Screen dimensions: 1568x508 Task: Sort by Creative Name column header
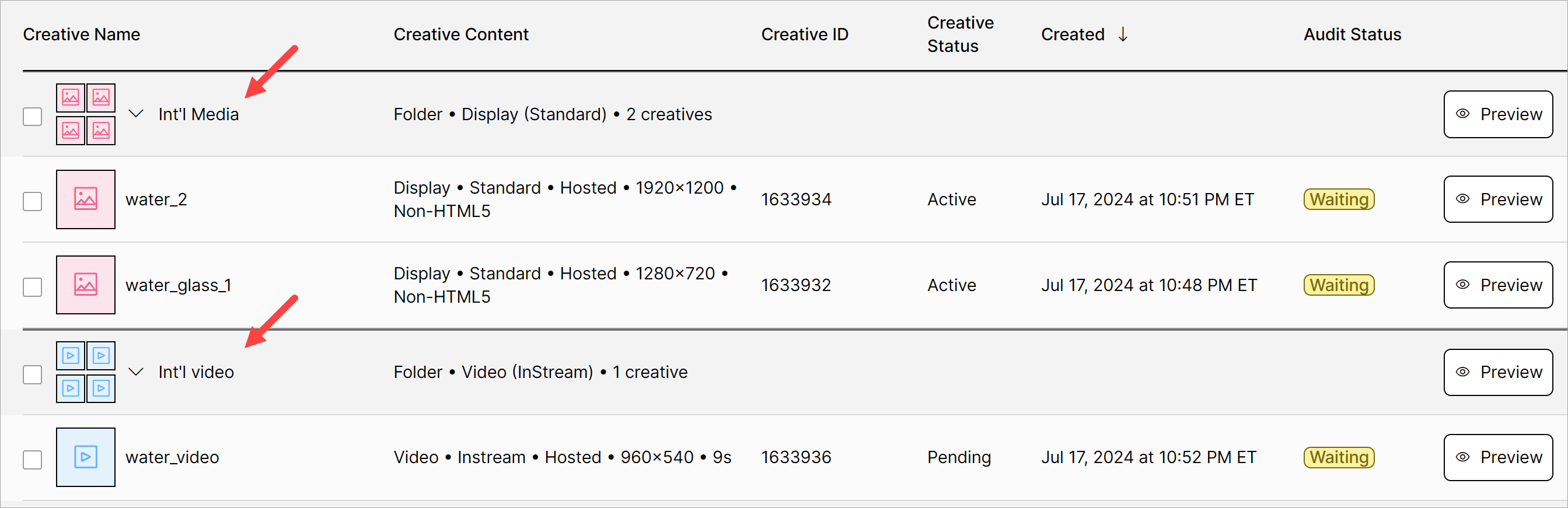82,34
